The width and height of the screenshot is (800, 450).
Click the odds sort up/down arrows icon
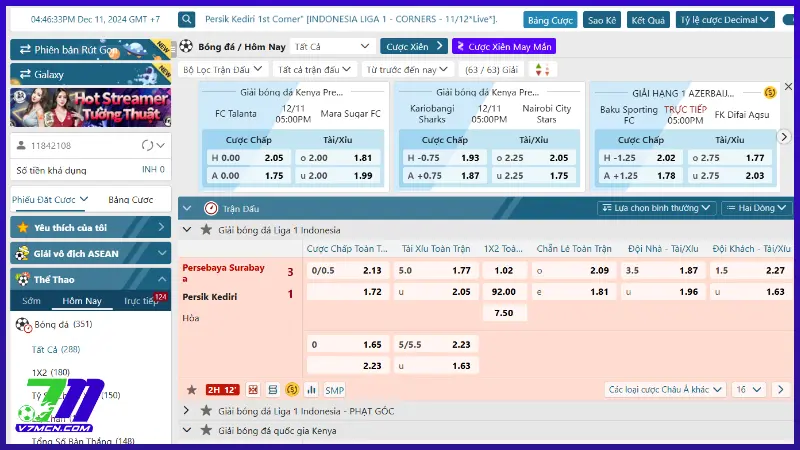541,69
